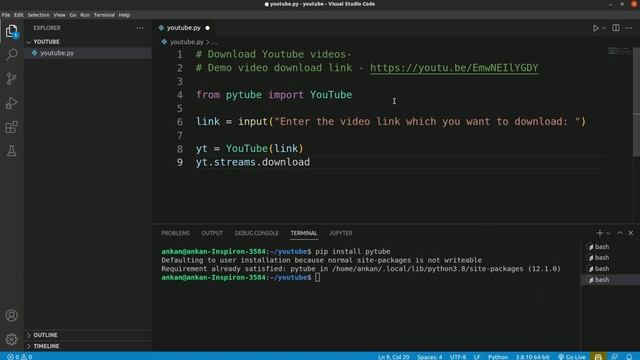Click errors and warnings status indicator

pos(20,357)
